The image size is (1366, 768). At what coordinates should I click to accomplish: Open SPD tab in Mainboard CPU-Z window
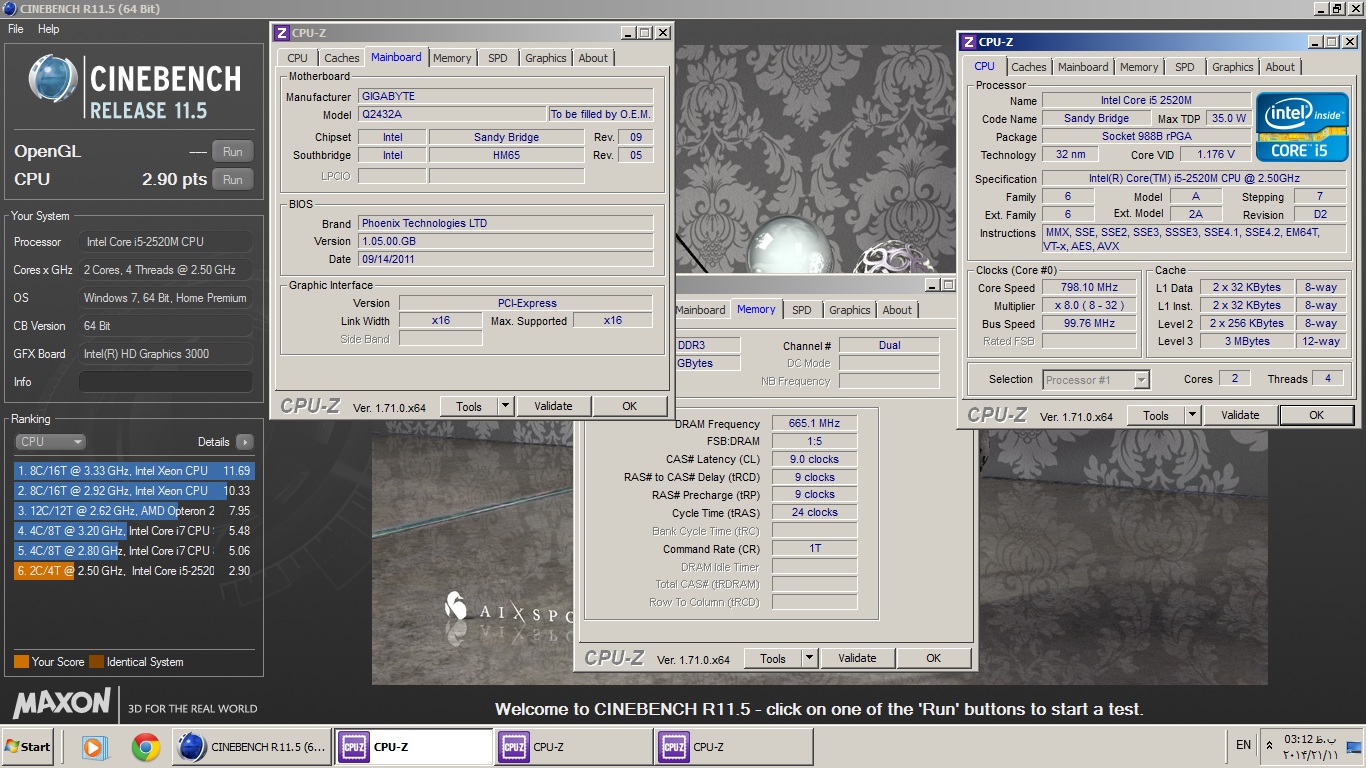pos(498,58)
